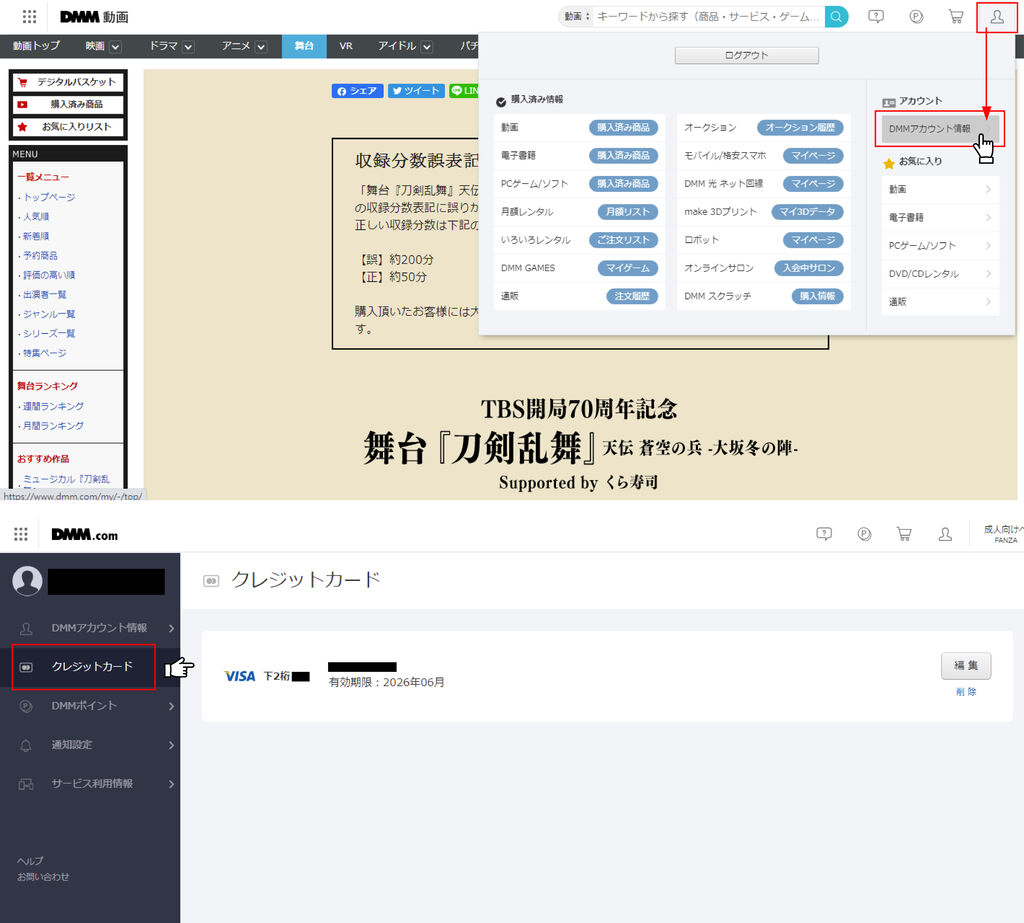Click the user account icon in top DMM動画 header
The width and height of the screenshot is (1024, 923).
[x=997, y=16]
